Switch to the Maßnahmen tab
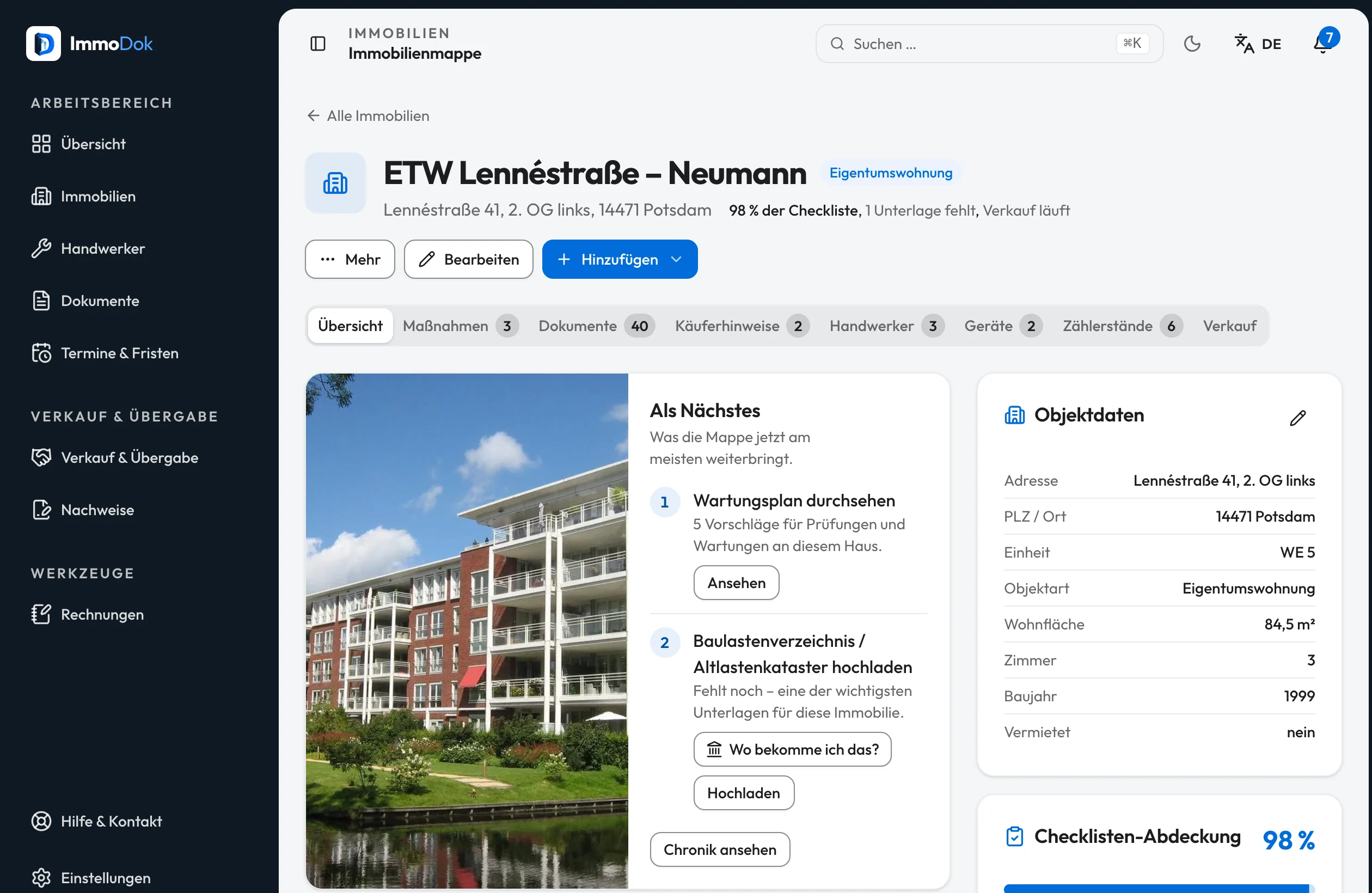 coord(461,326)
